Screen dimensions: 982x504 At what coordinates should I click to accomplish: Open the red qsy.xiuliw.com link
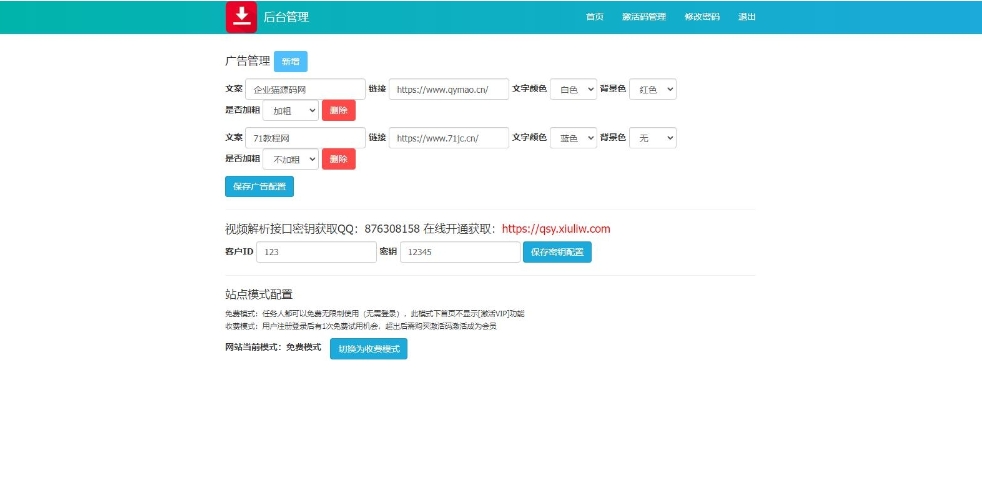tap(555, 229)
